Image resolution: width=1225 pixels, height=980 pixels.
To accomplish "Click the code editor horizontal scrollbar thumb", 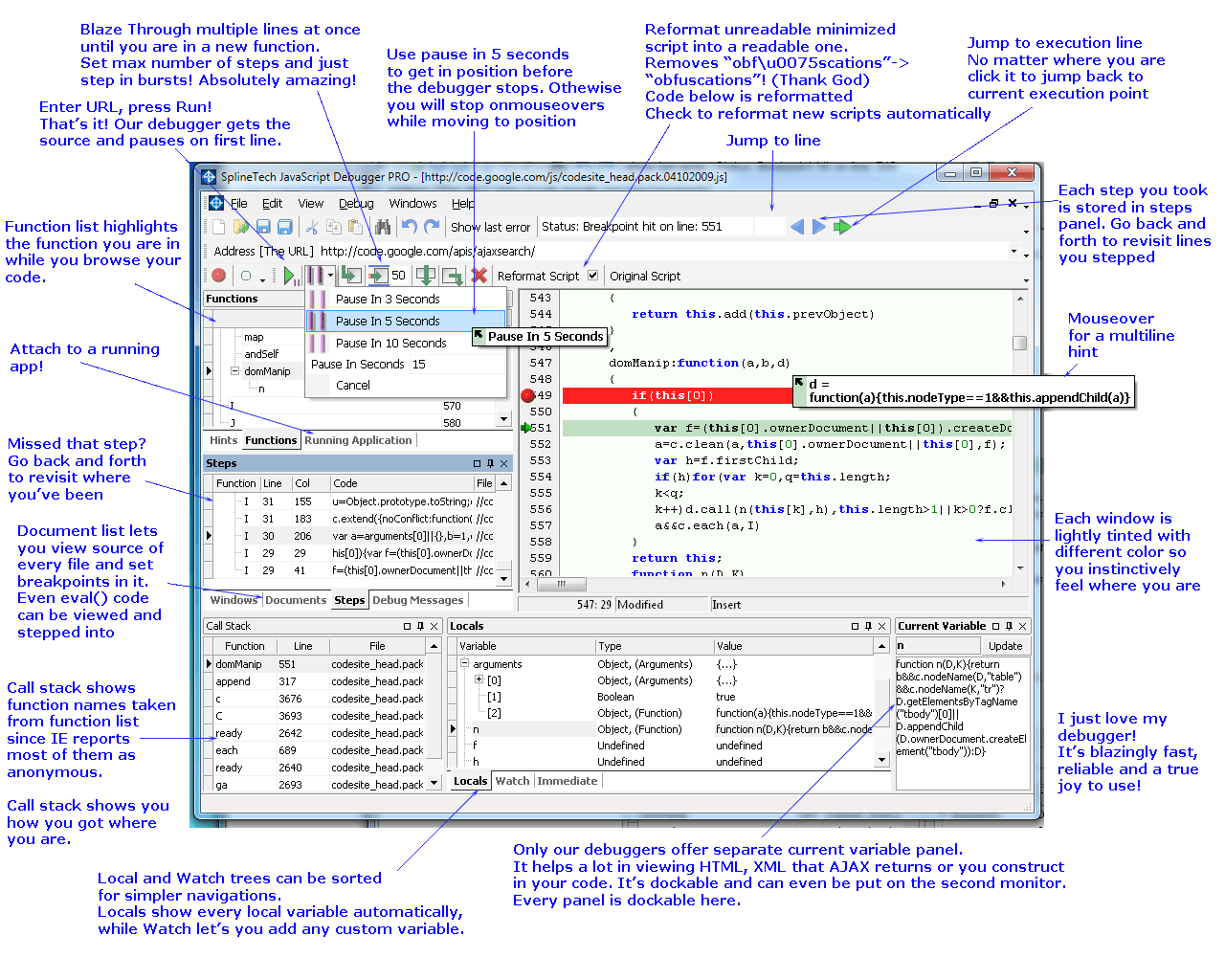I will [562, 584].
